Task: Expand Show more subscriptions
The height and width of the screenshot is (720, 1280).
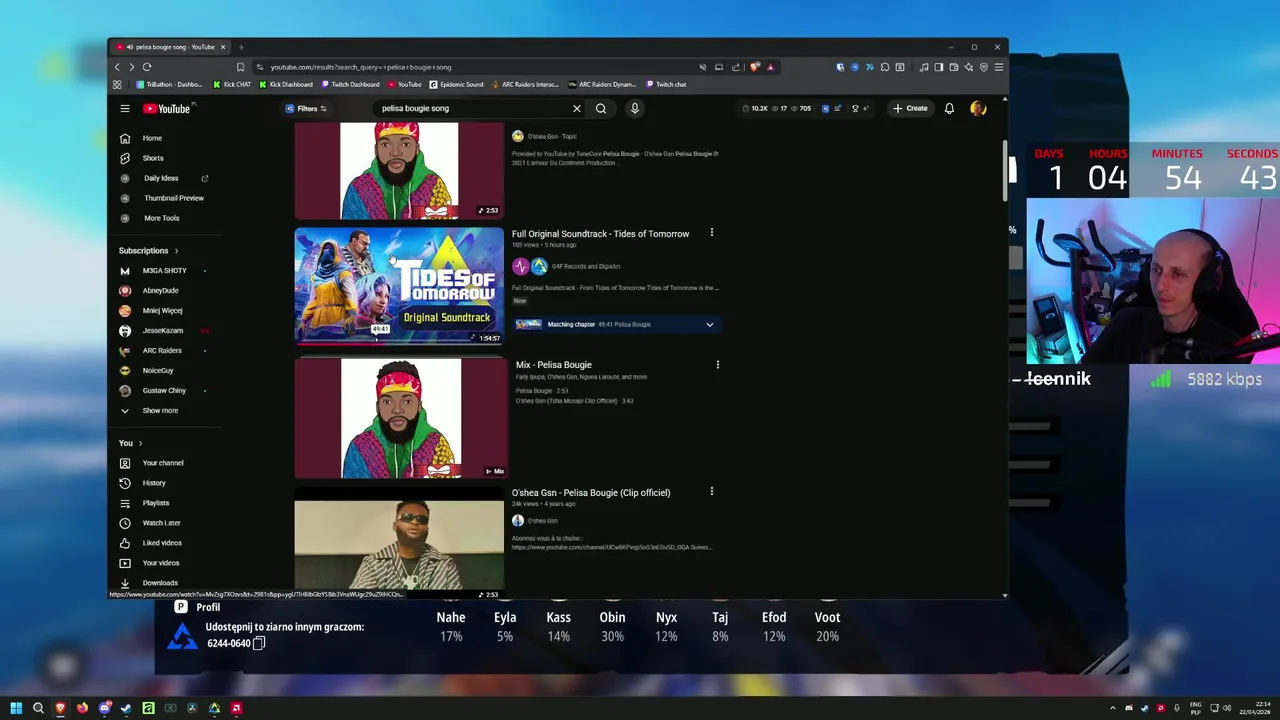Action: pyautogui.click(x=162, y=411)
